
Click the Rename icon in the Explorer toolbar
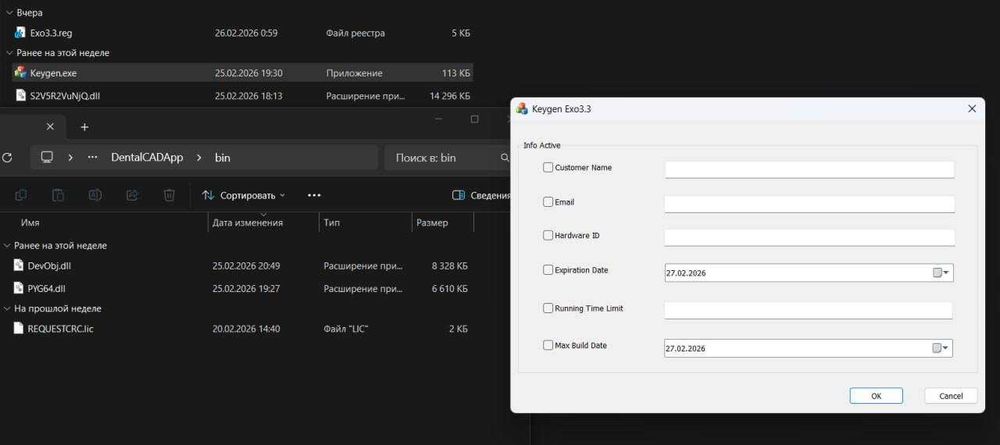coord(94,195)
